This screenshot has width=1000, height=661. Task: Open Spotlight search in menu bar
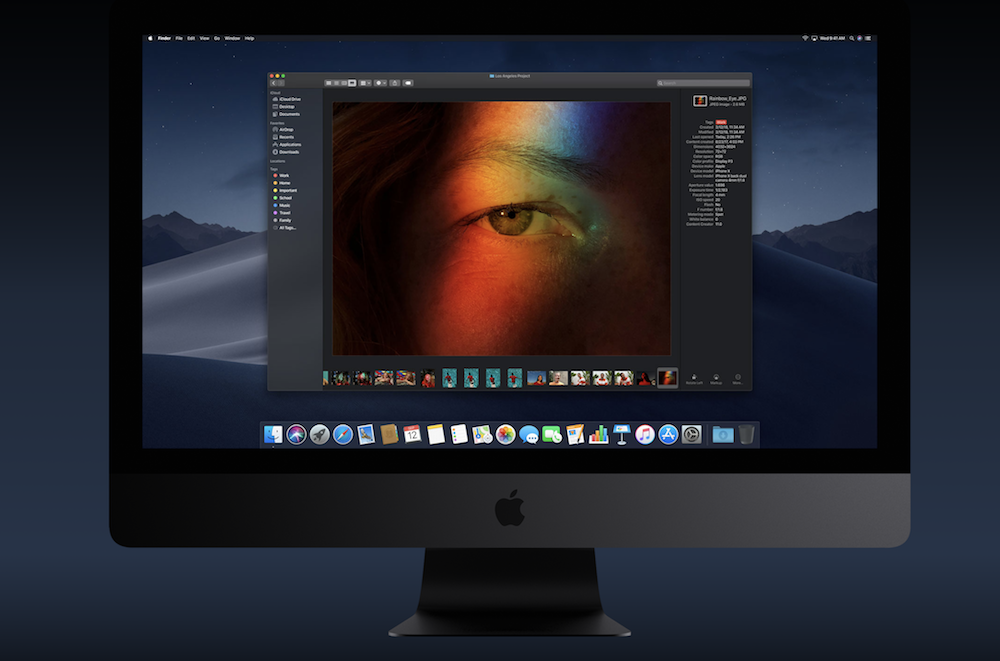[x=851, y=38]
